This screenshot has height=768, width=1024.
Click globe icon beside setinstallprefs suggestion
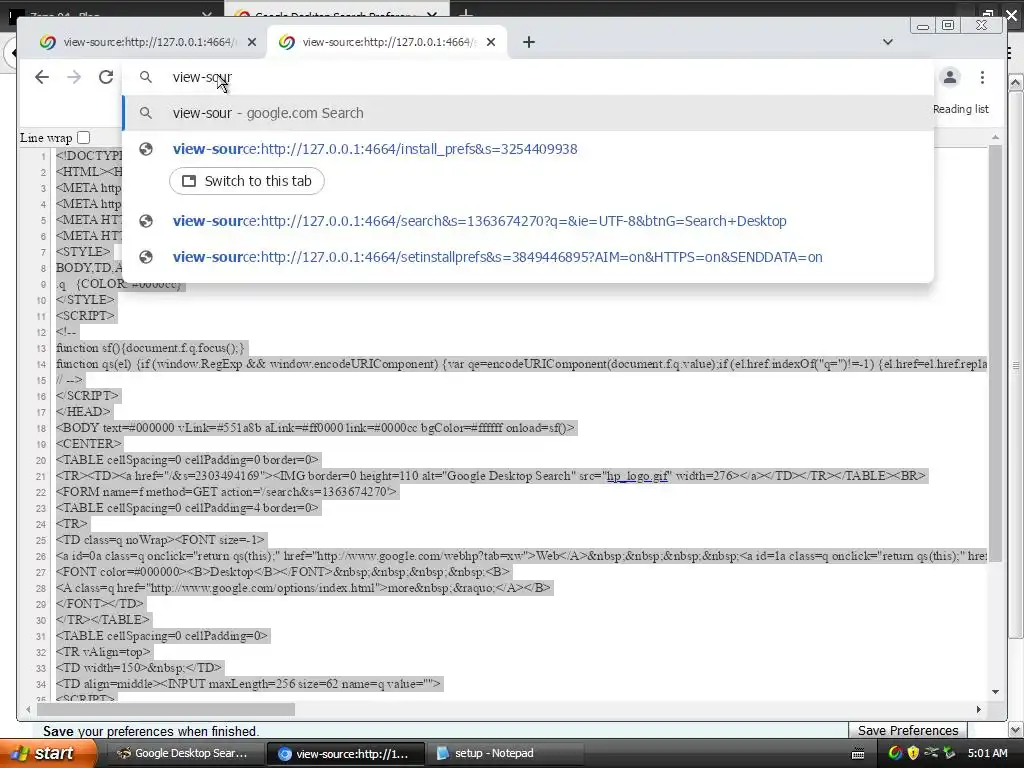tap(146, 257)
